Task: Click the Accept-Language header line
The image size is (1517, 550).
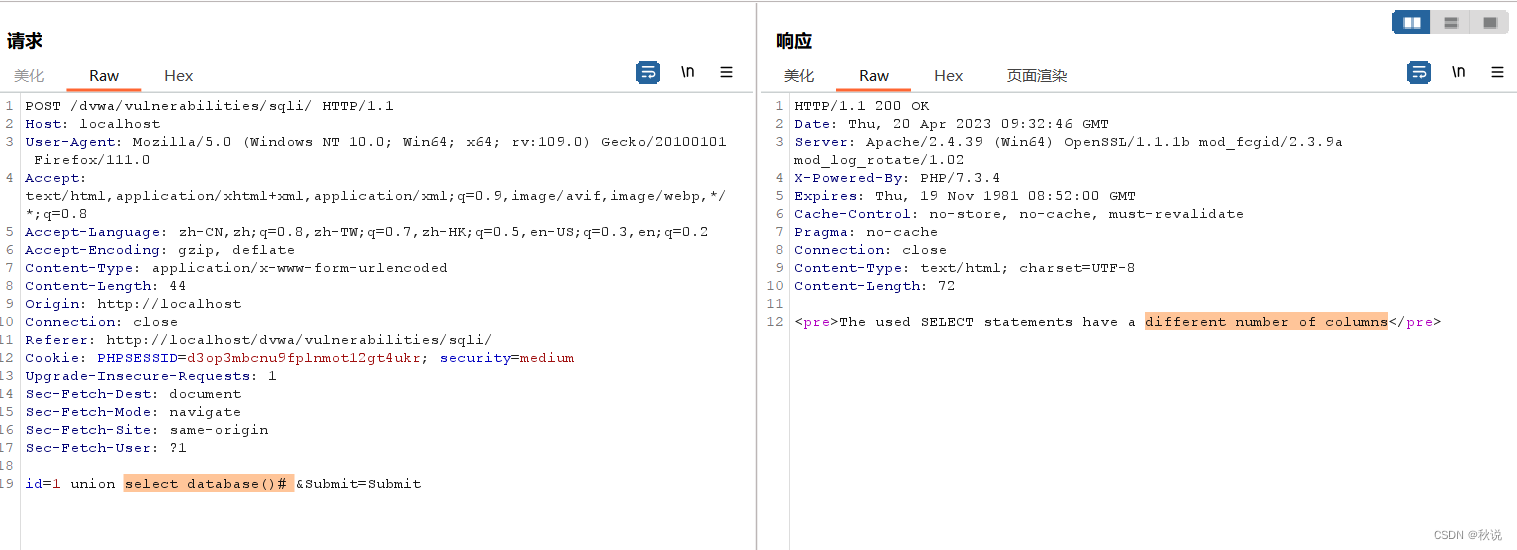Action: coord(367,232)
